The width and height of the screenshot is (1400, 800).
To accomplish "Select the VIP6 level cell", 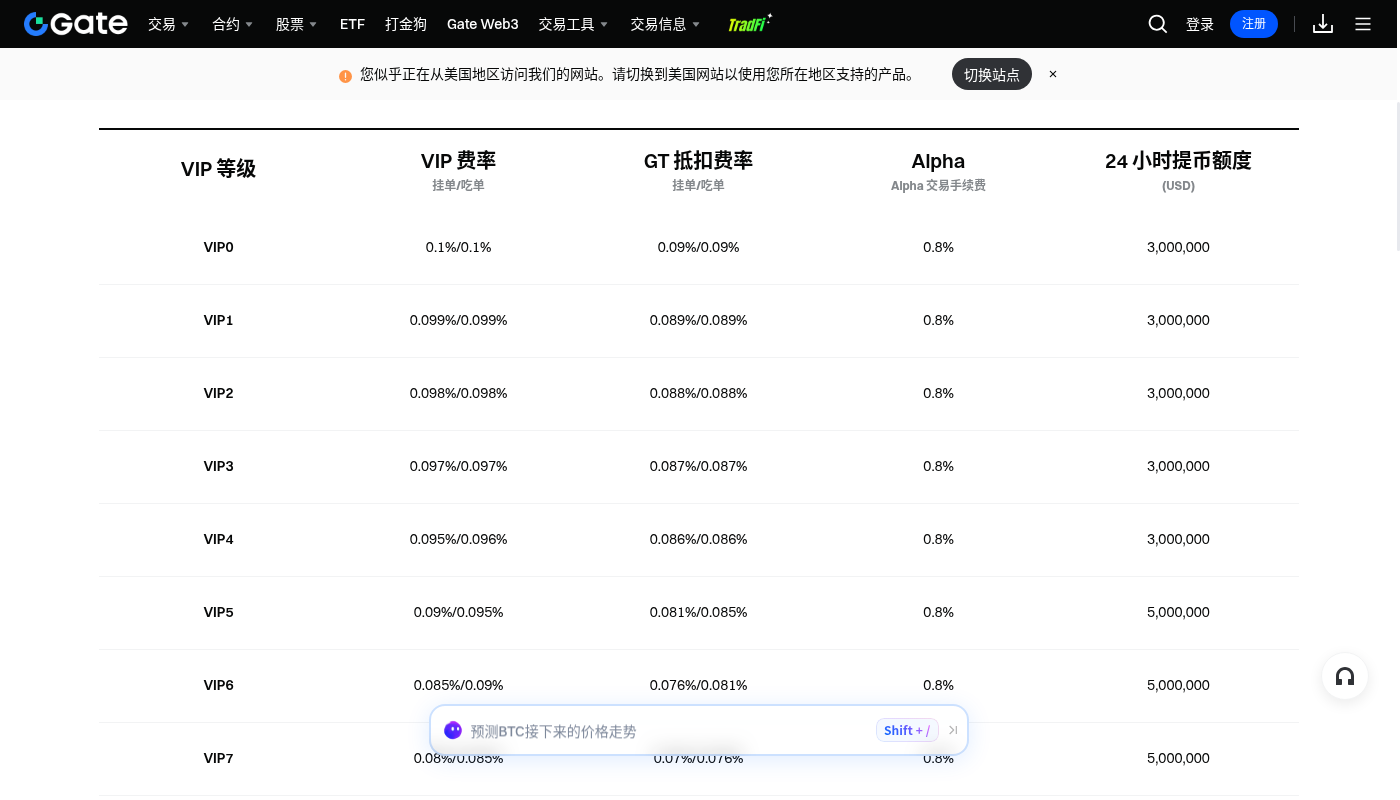I will (x=219, y=685).
